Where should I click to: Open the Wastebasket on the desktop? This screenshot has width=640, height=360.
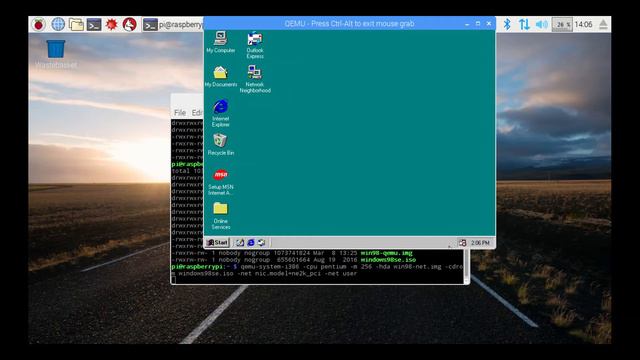56,53
